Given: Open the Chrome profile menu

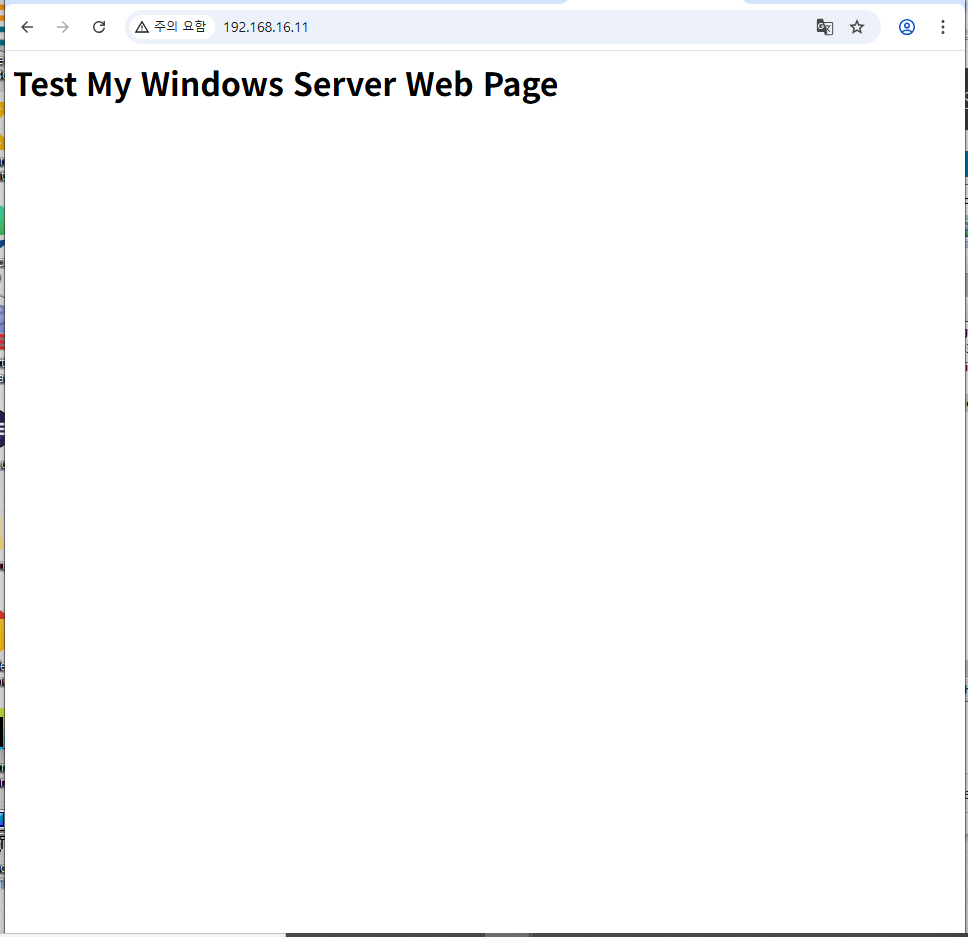Looking at the screenshot, I should [907, 27].
